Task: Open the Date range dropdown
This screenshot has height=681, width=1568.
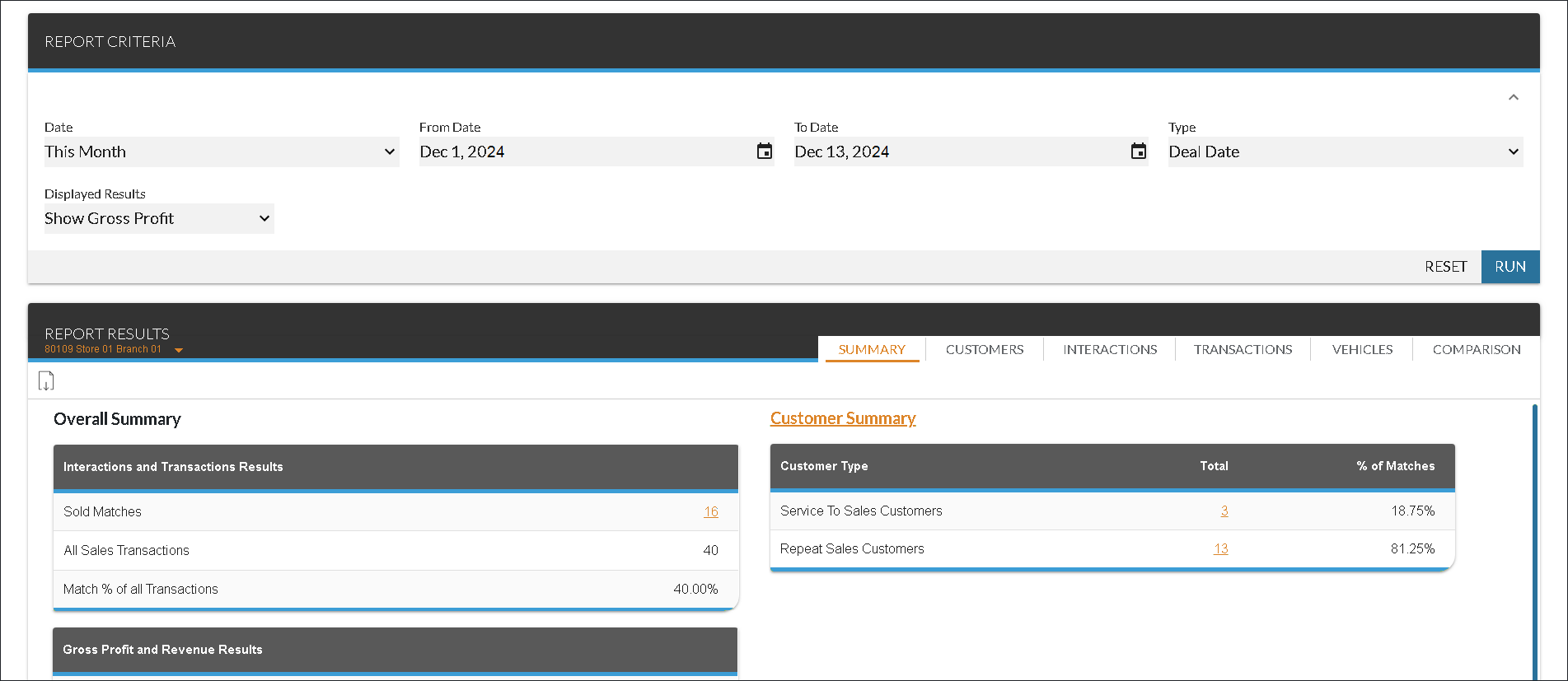Action: point(221,152)
